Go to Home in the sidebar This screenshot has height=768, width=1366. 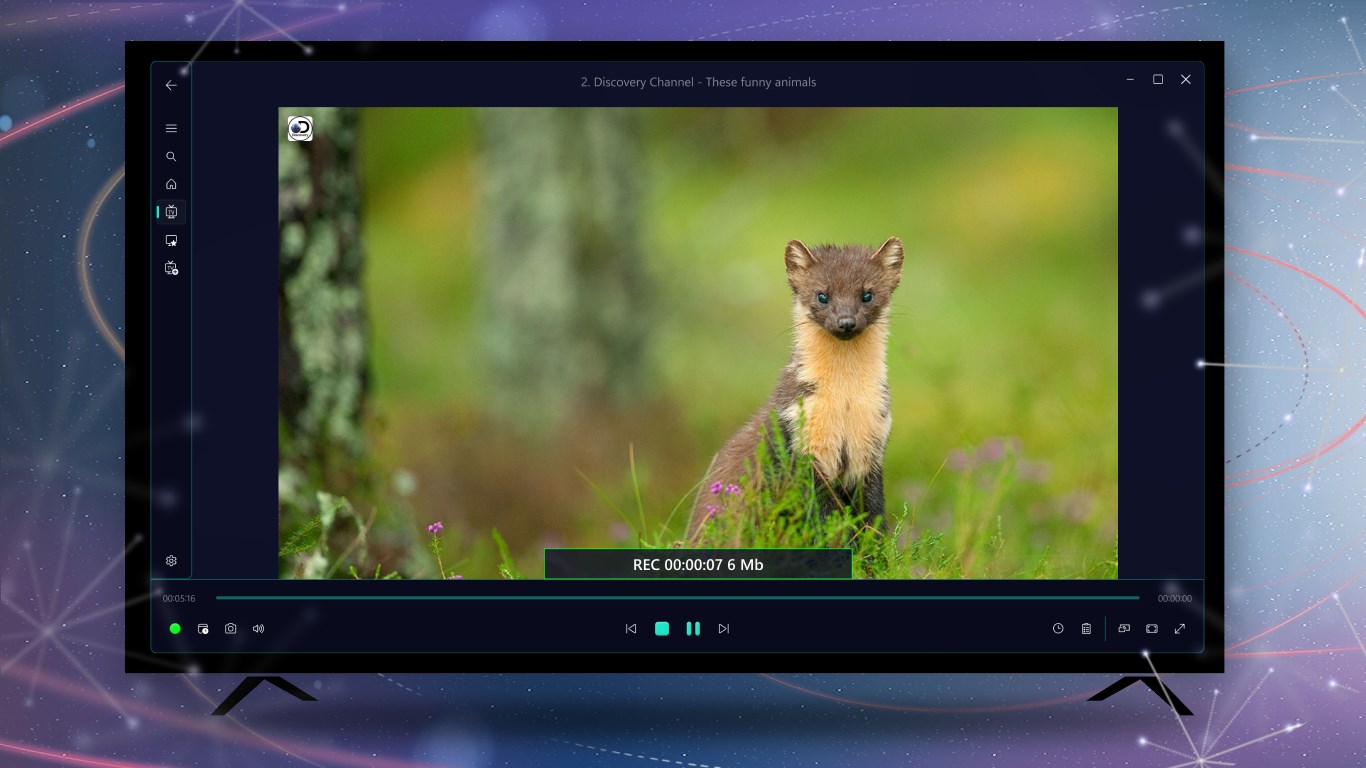pyautogui.click(x=171, y=184)
